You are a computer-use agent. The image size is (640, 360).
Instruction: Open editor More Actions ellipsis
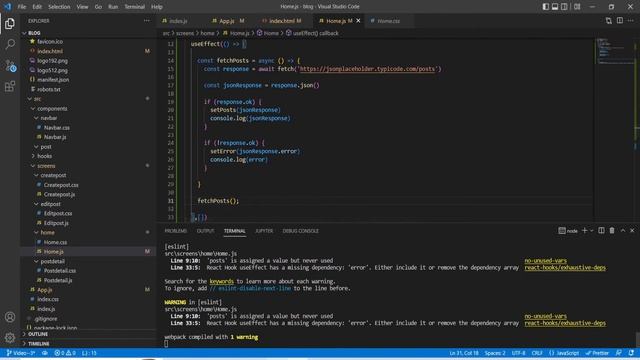(631, 21)
